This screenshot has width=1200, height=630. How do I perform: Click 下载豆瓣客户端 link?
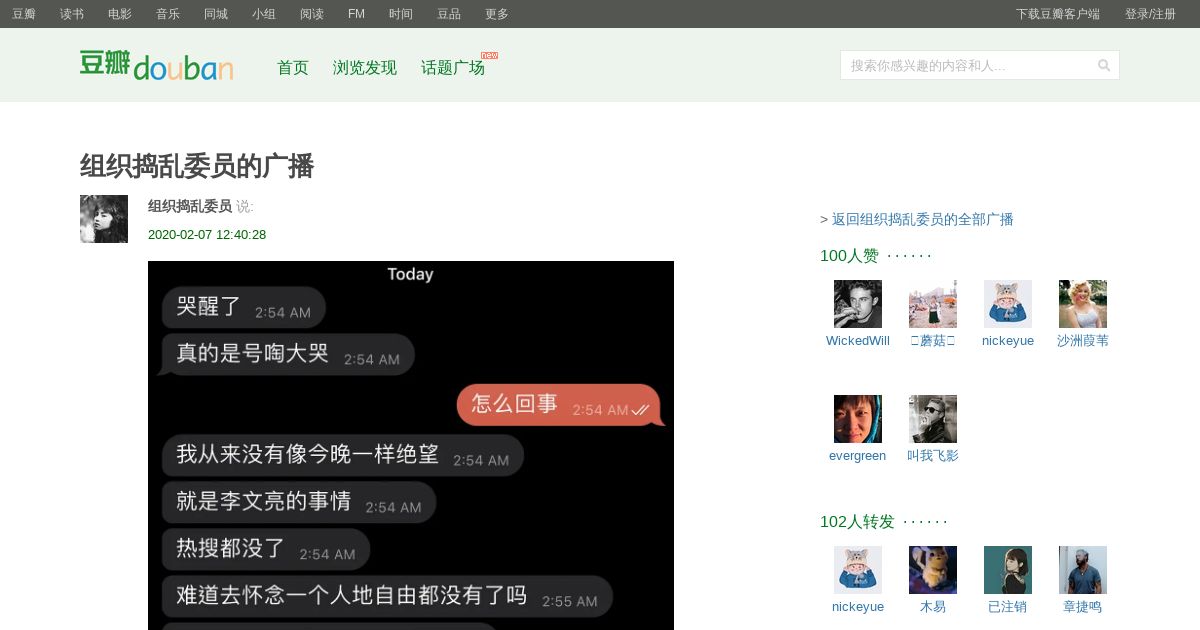pyautogui.click(x=1058, y=14)
